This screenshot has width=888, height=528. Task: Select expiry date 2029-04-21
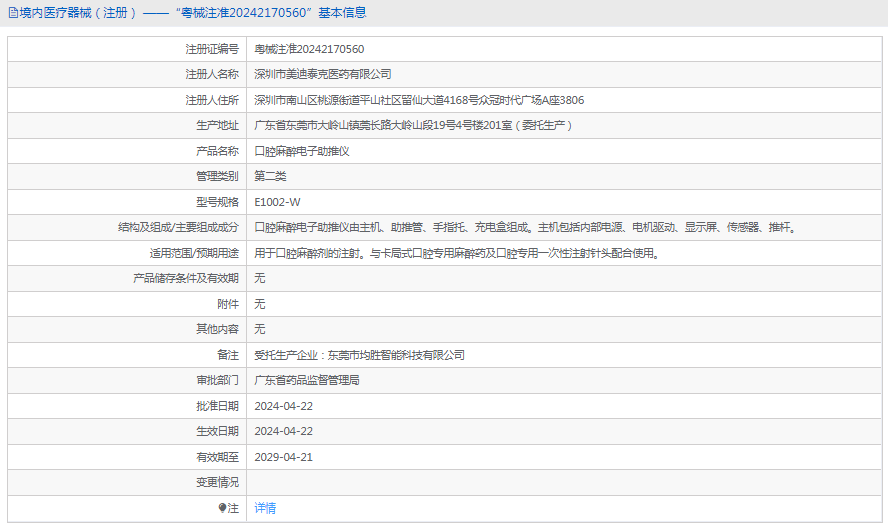tap(284, 457)
